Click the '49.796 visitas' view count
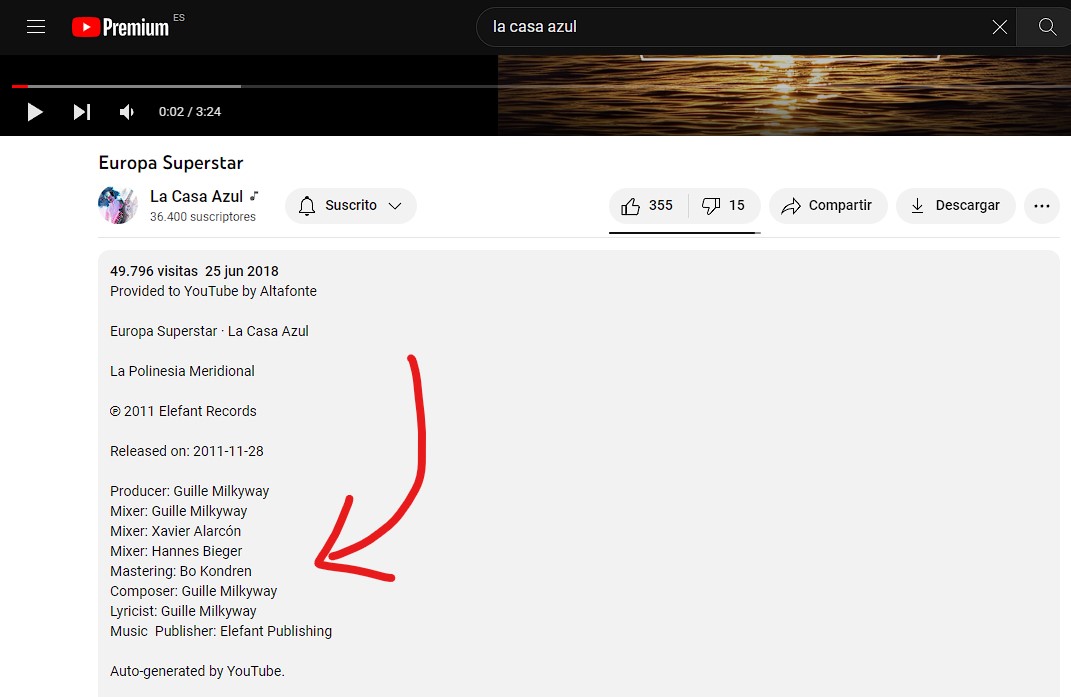The width and height of the screenshot is (1071, 697). click(x=154, y=271)
